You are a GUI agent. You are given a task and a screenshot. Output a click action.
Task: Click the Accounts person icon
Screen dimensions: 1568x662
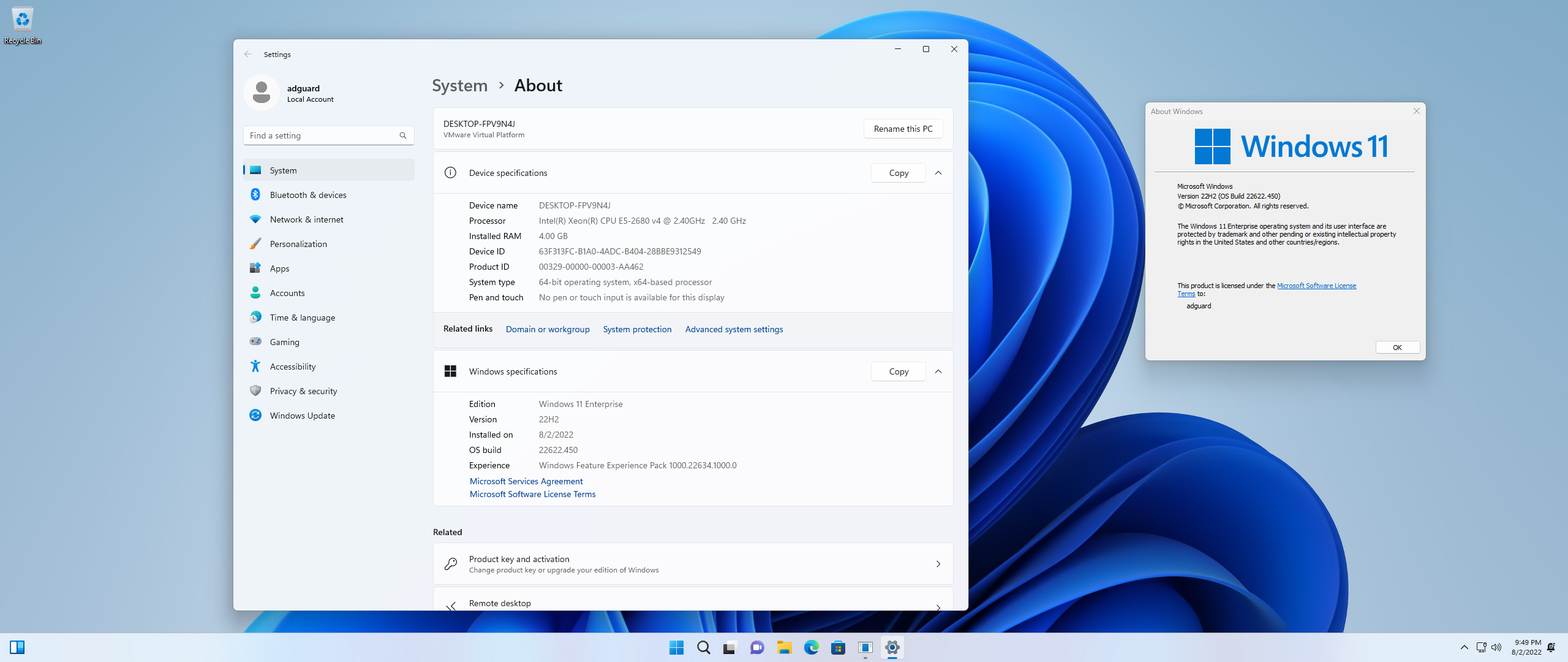point(255,293)
